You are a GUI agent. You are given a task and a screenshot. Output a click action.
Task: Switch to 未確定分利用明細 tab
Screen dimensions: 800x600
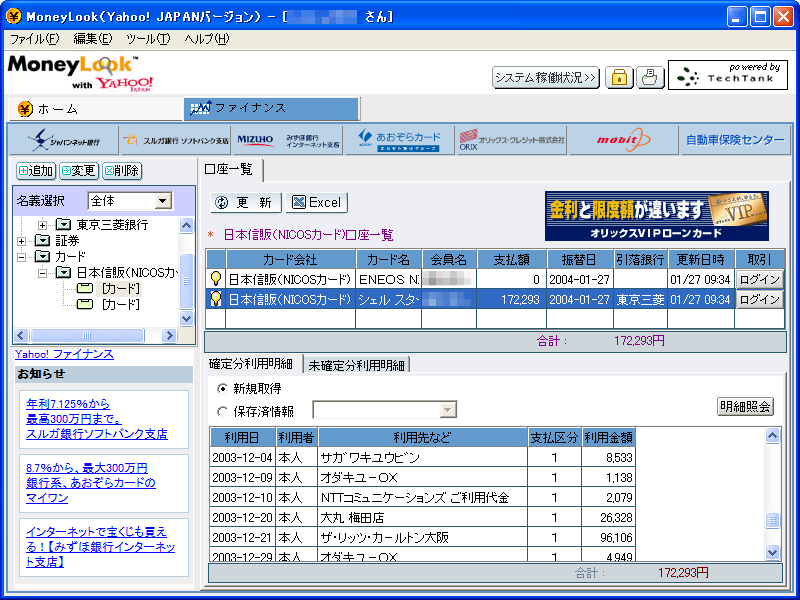tap(356, 365)
